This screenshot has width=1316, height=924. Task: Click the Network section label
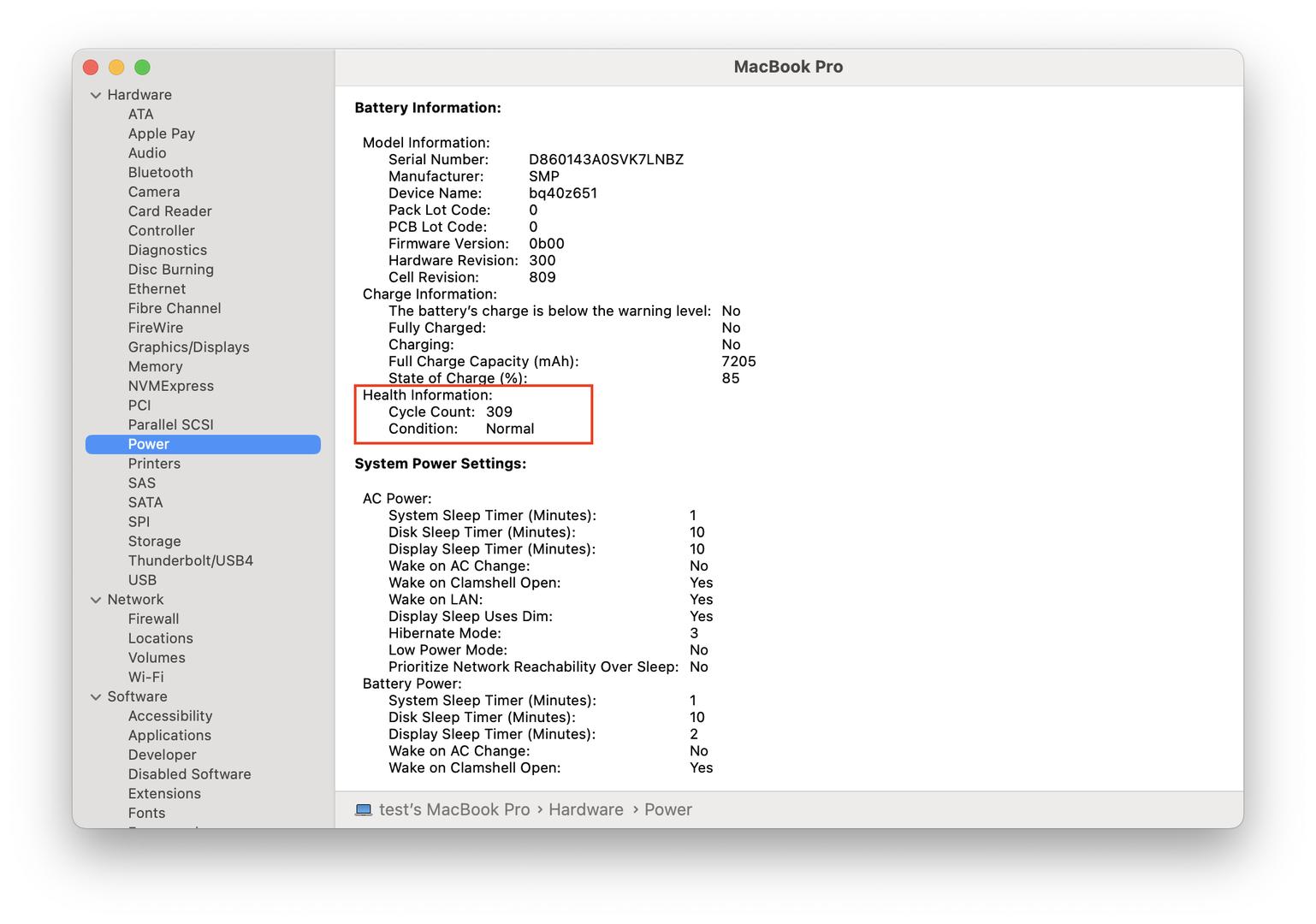pyautogui.click(x=135, y=600)
